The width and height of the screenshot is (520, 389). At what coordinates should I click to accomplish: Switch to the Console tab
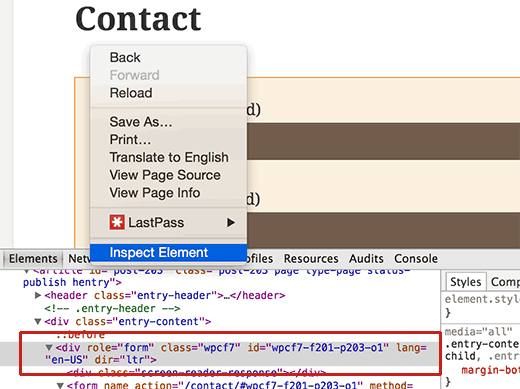point(416,259)
